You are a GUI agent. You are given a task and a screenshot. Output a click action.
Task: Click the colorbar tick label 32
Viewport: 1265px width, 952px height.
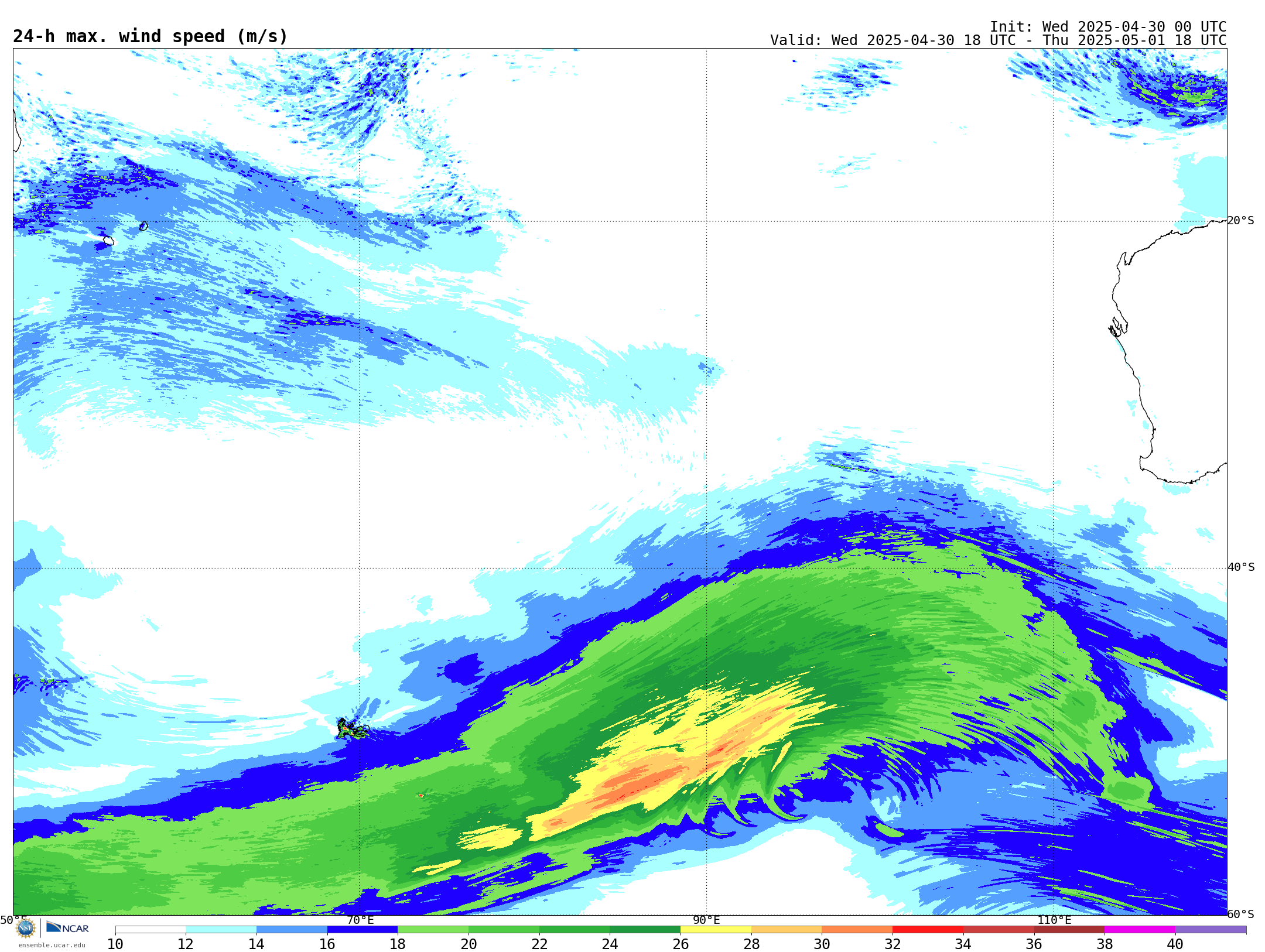893,944
